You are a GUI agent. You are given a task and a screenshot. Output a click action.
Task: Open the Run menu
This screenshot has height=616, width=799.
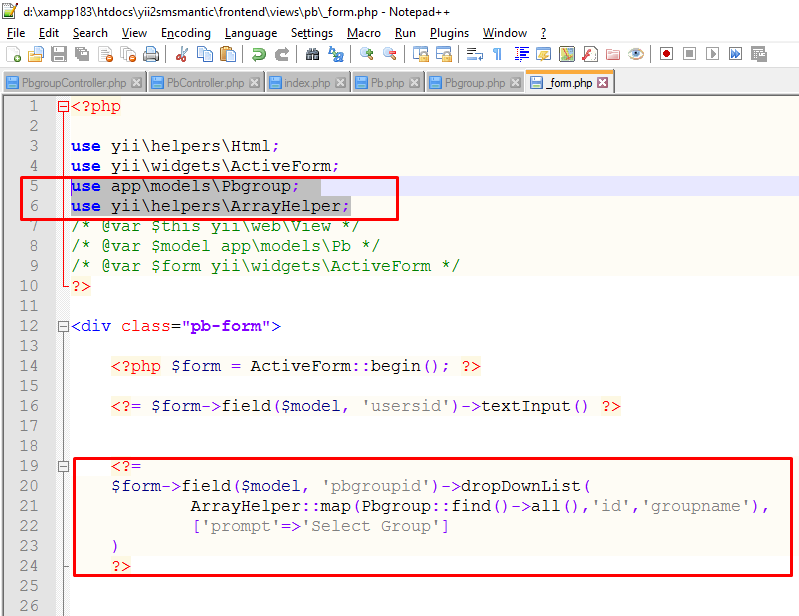tap(405, 33)
